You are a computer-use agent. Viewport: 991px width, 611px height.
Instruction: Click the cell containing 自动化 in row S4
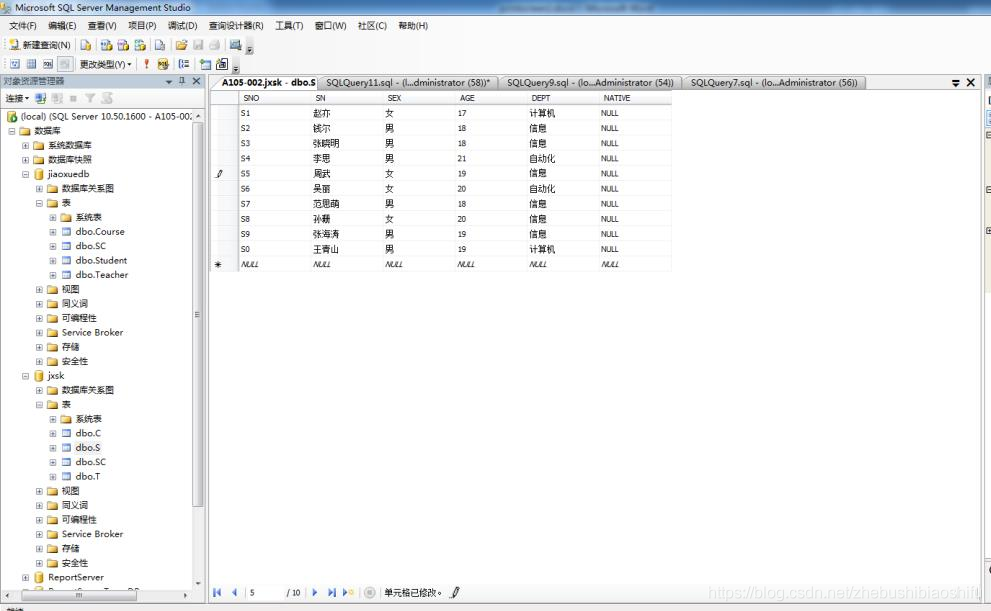[x=562, y=159]
